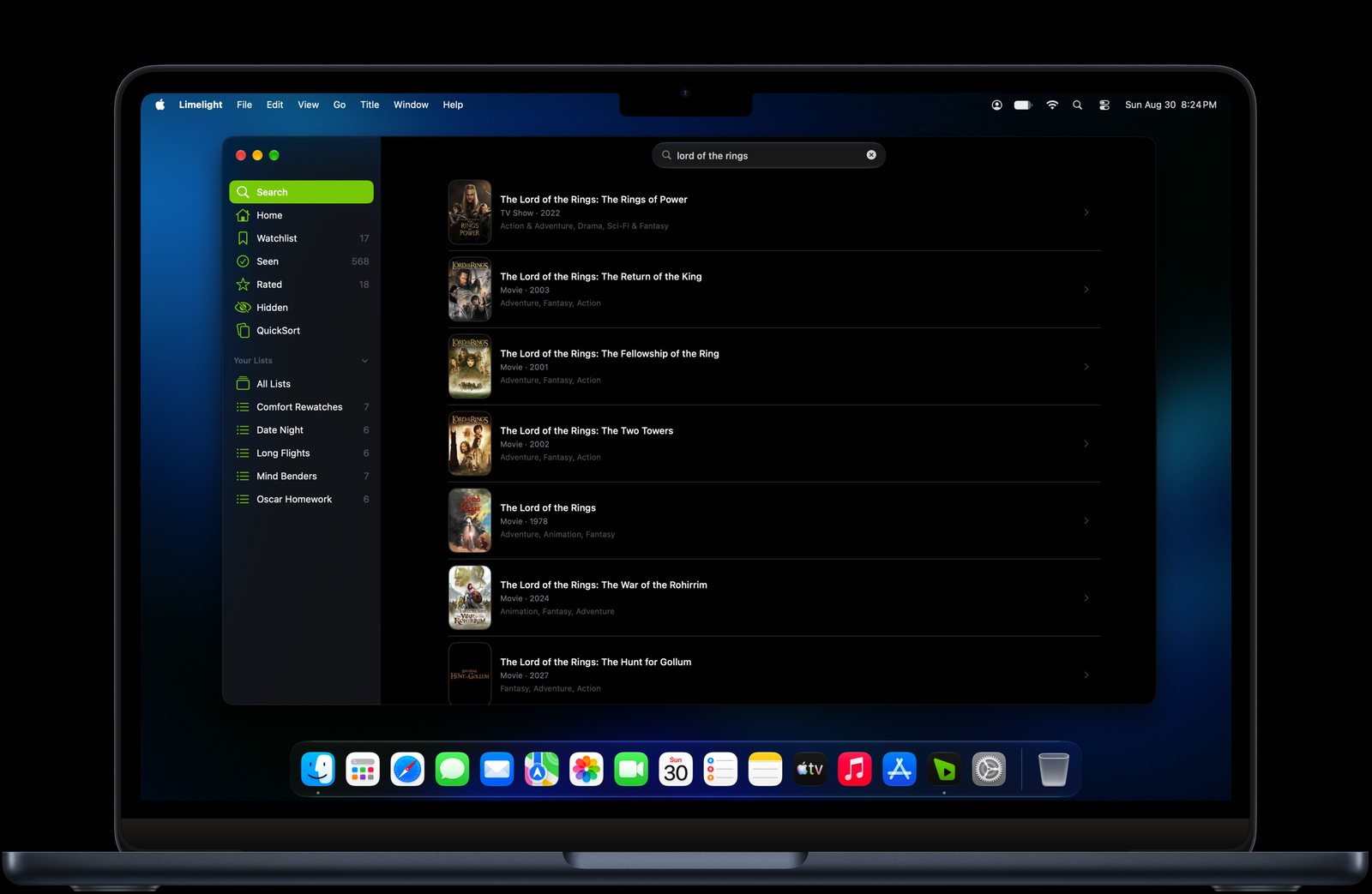Open the Go menu
The height and width of the screenshot is (894, 1372).
pyautogui.click(x=340, y=105)
